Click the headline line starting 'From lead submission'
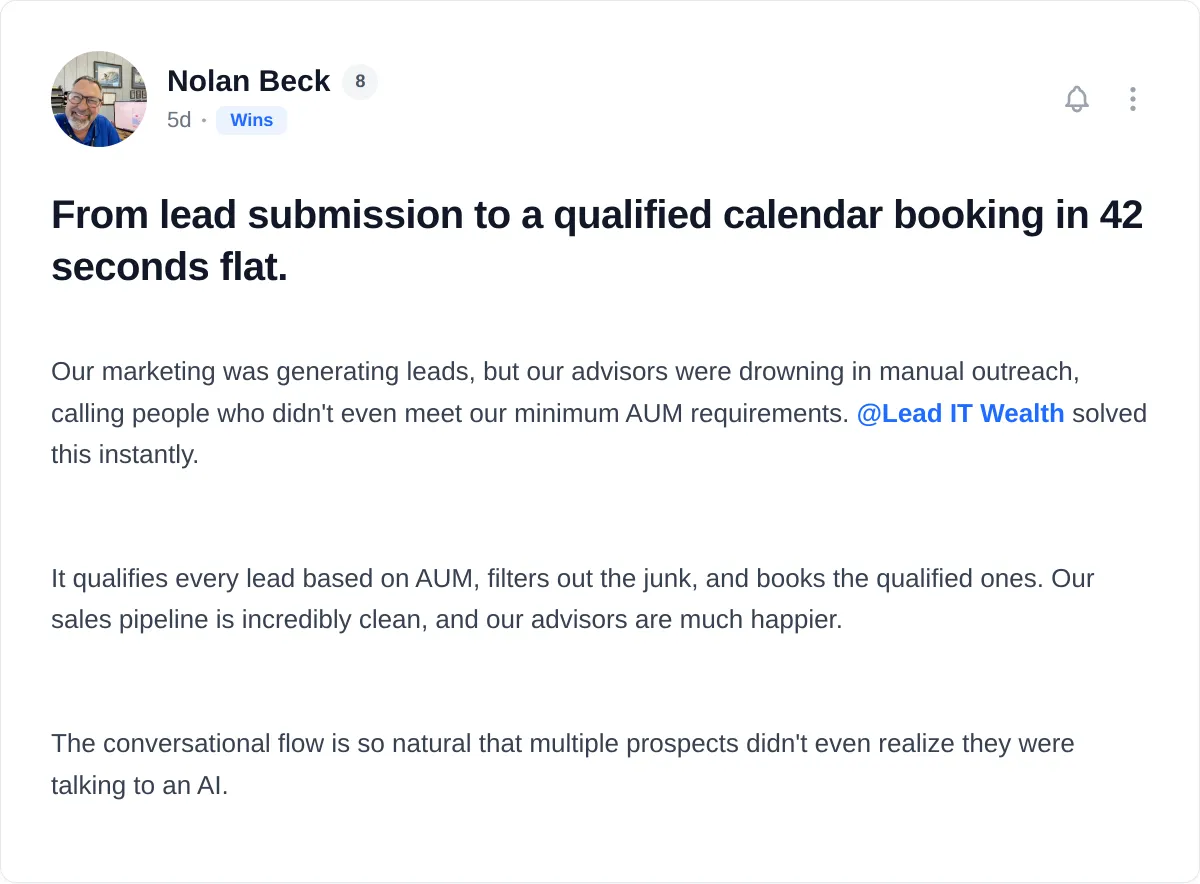This screenshot has height=884, width=1200. coord(597,215)
